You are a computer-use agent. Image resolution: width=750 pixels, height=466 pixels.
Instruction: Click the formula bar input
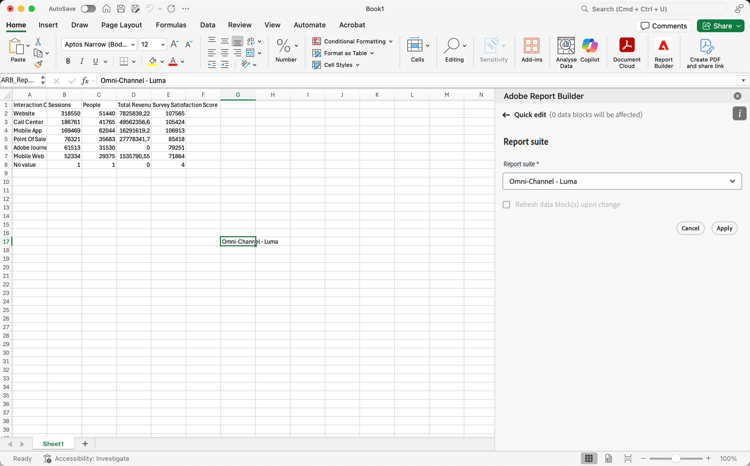point(417,80)
